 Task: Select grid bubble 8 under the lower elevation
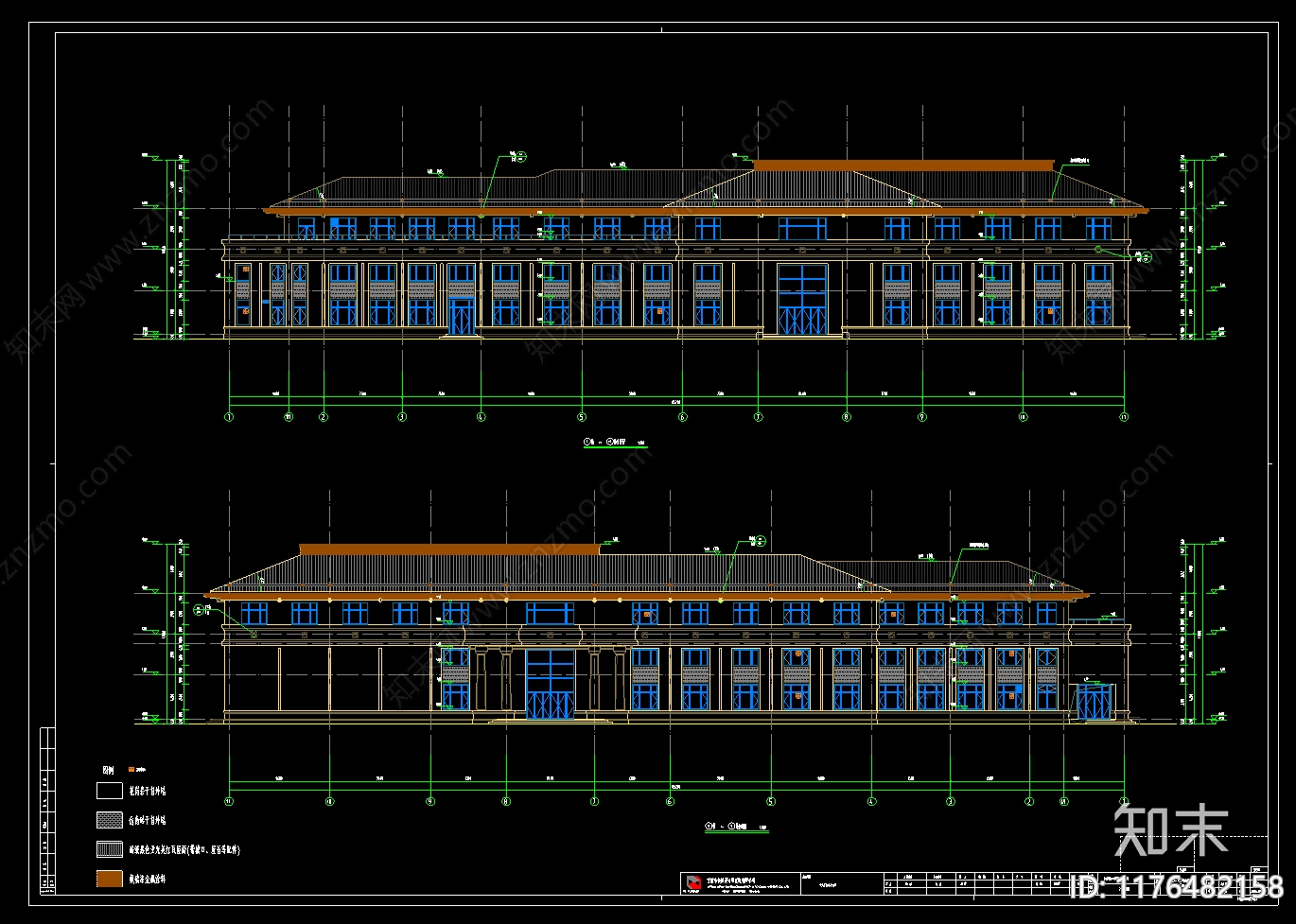point(506,801)
